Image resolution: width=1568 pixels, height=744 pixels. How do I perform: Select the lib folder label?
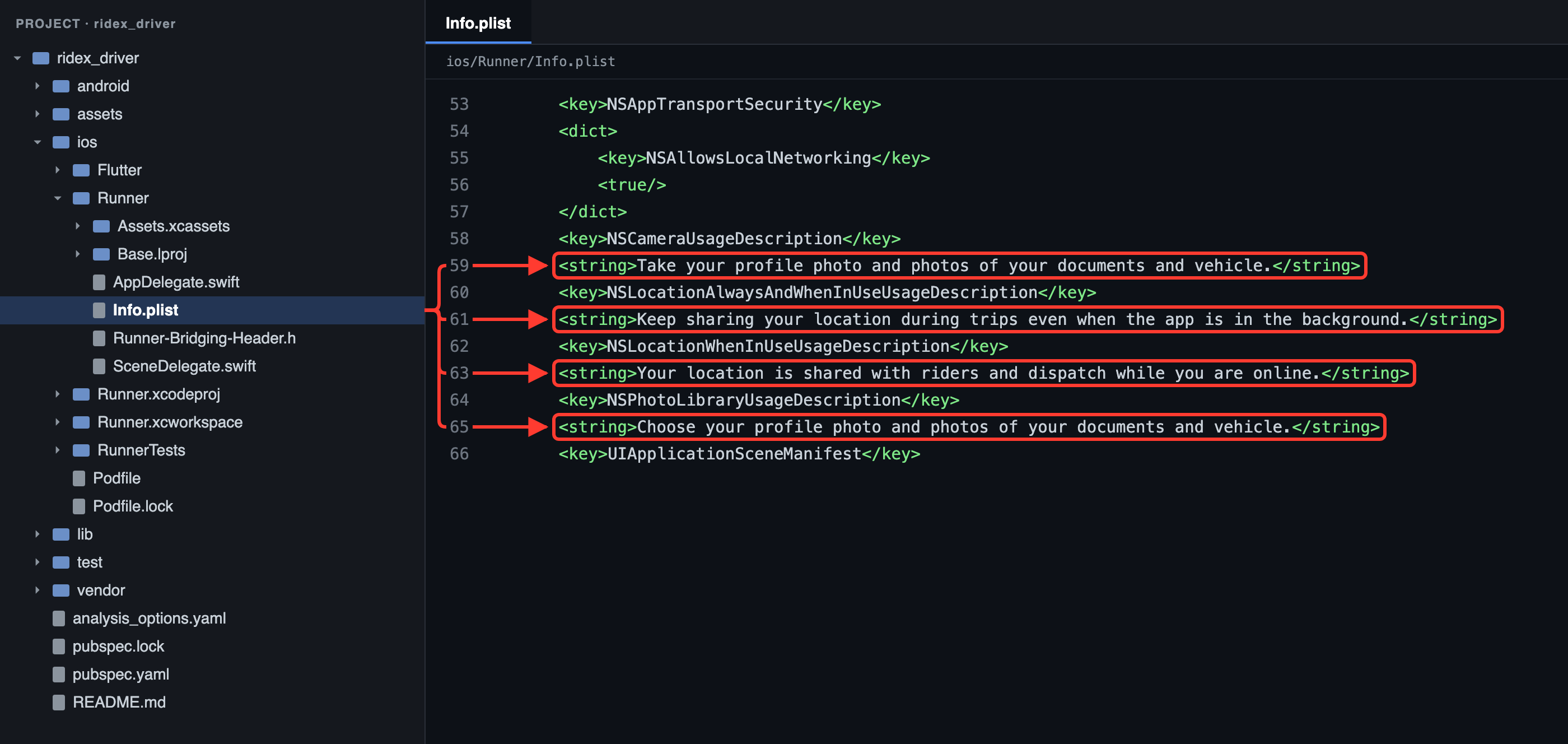[85, 534]
